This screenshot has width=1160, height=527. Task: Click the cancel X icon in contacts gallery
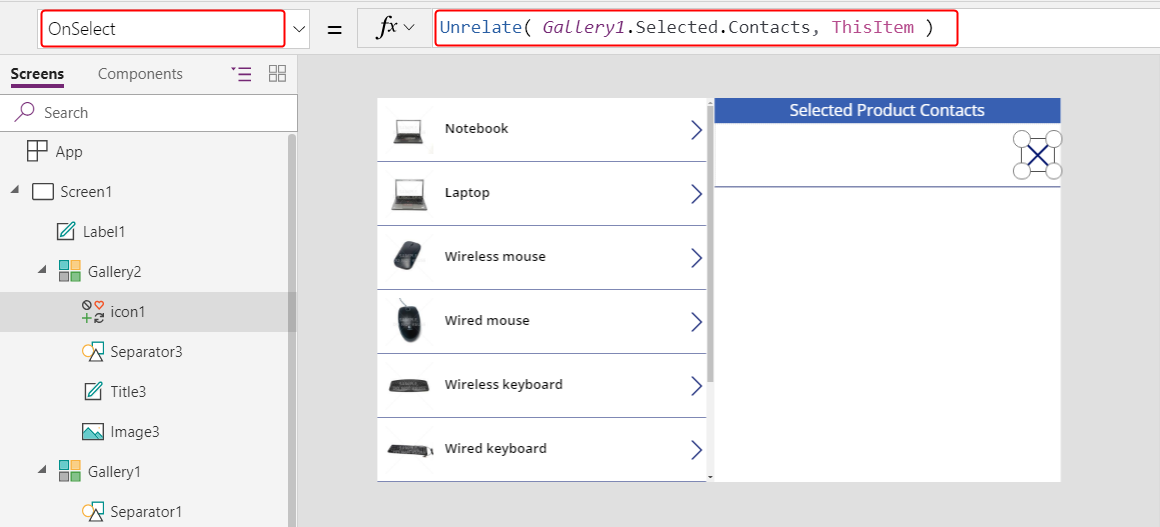tap(1038, 155)
